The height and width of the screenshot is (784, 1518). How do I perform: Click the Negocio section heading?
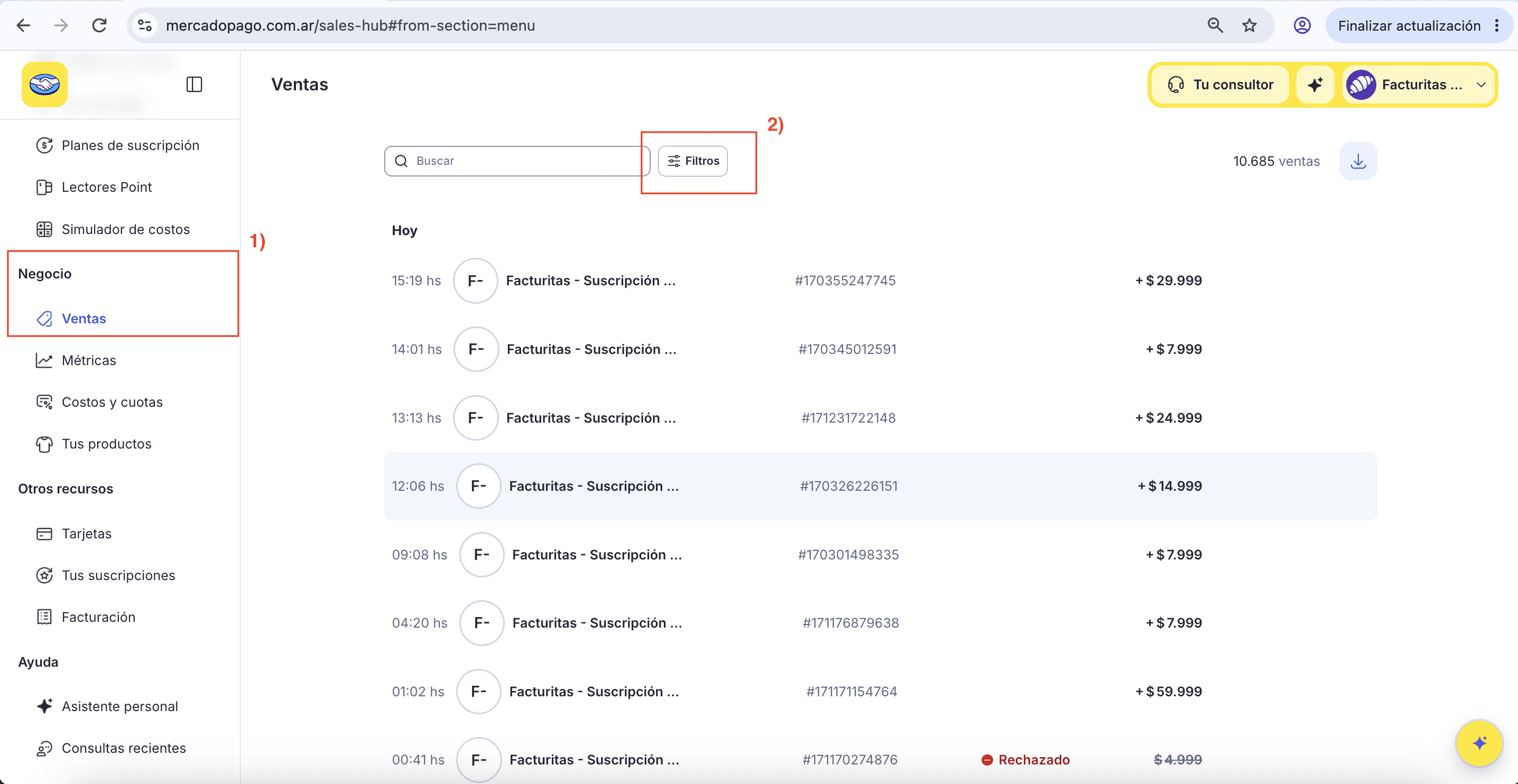(x=45, y=273)
